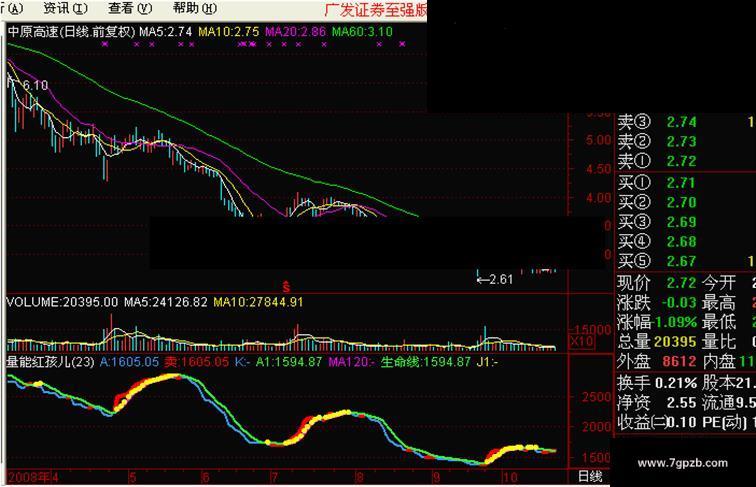The width and height of the screenshot is (756, 487).
Task: Click the www.7gpzb.com link
Action: click(x=682, y=463)
